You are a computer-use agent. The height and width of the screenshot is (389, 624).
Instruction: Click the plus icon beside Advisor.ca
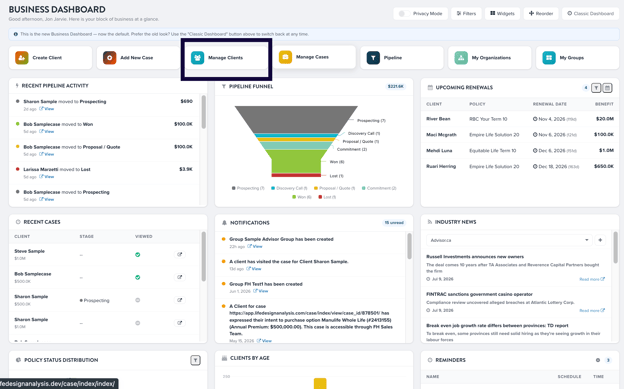point(600,240)
